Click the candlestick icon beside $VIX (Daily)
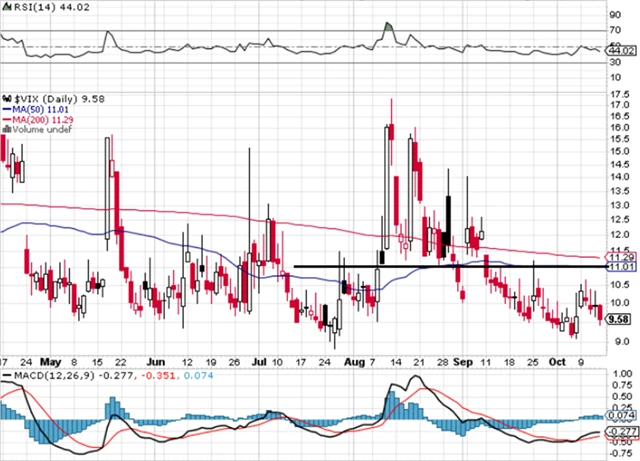Viewport: 640px width, 461px height. point(5,98)
